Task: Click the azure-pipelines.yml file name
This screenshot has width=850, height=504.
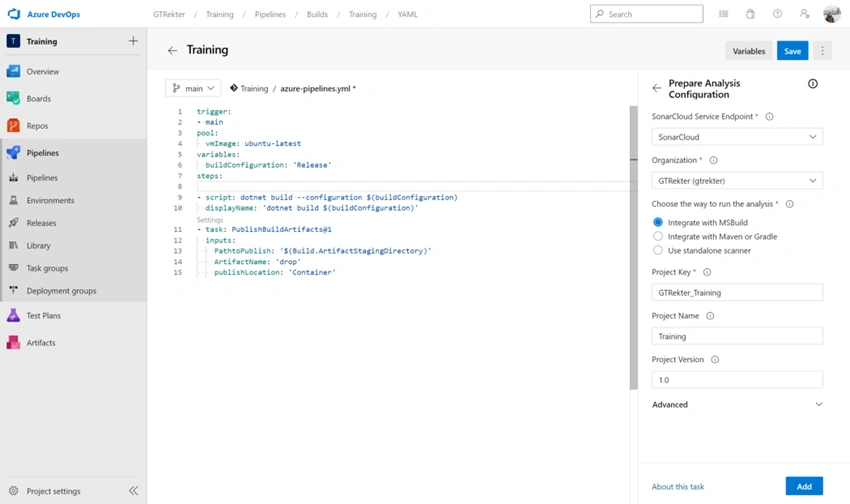Action: click(315, 88)
